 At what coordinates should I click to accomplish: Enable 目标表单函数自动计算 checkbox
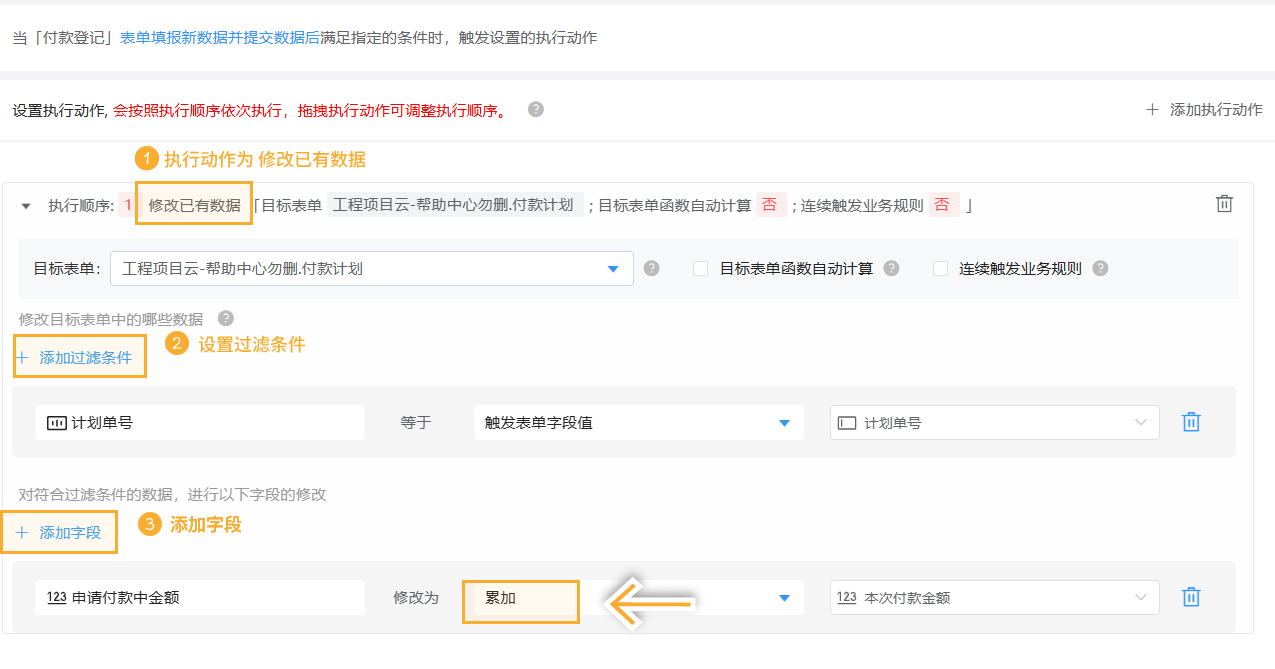[x=700, y=268]
